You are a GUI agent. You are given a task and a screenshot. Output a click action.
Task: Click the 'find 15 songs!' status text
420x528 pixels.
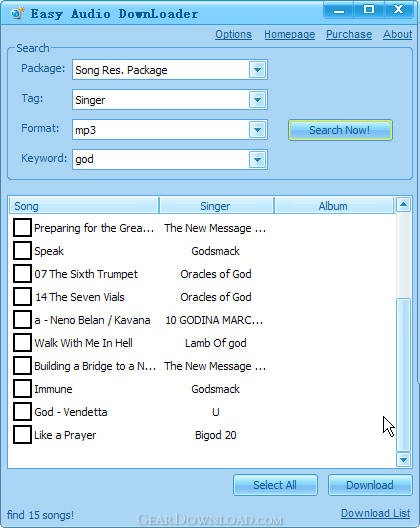(x=40, y=515)
